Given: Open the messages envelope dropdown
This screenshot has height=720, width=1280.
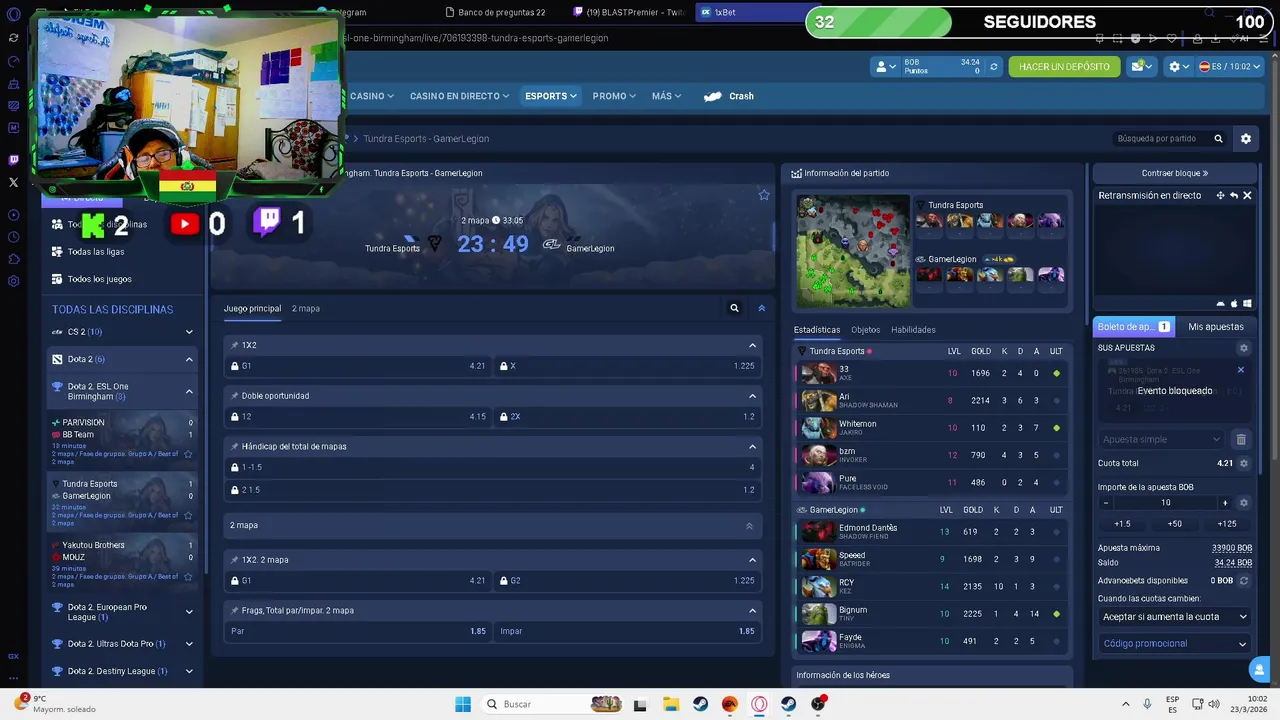Looking at the screenshot, I should click(x=1141, y=67).
